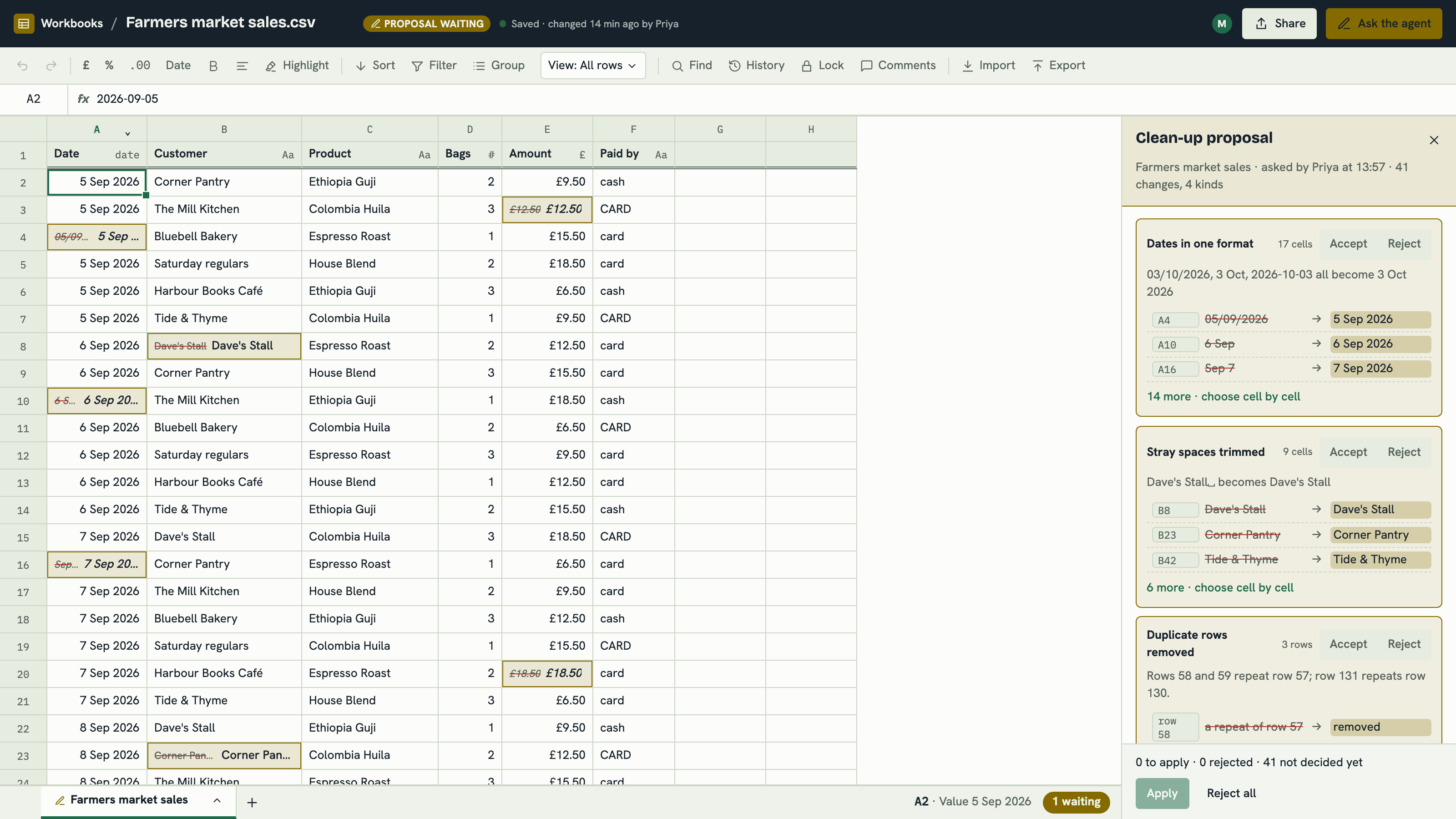The height and width of the screenshot is (819, 1456).
Task: Click the Share button
Action: [1279, 23]
